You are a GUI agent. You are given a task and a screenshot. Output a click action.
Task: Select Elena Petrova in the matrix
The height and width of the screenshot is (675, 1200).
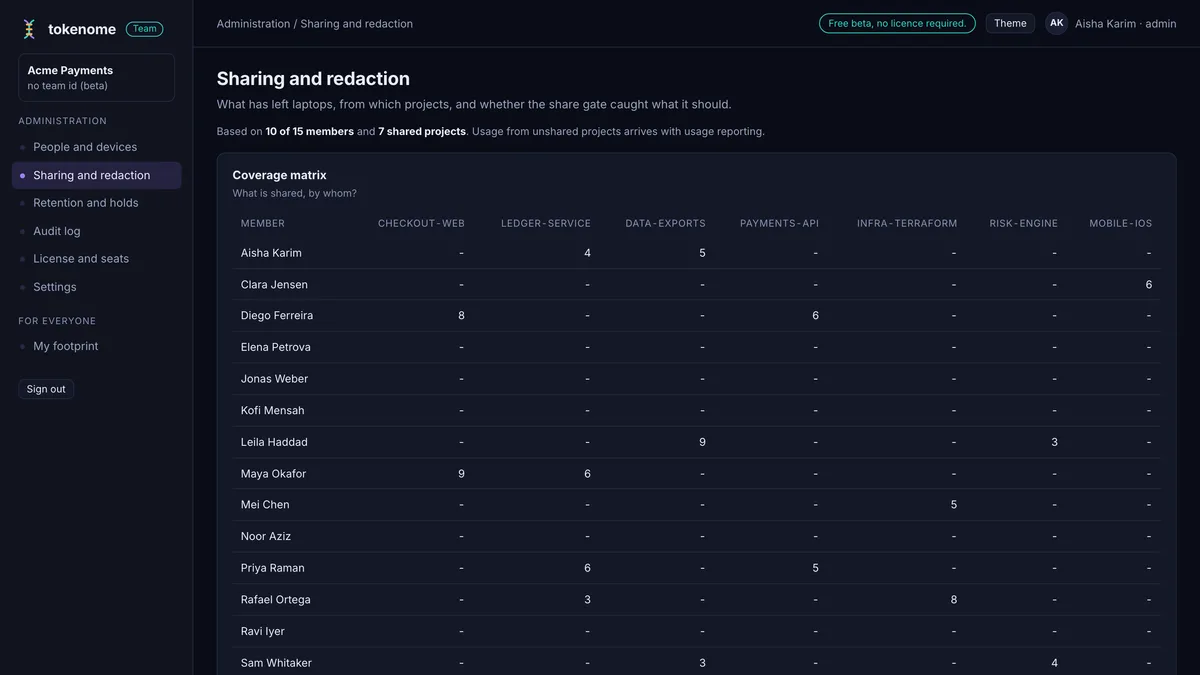(x=276, y=348)
